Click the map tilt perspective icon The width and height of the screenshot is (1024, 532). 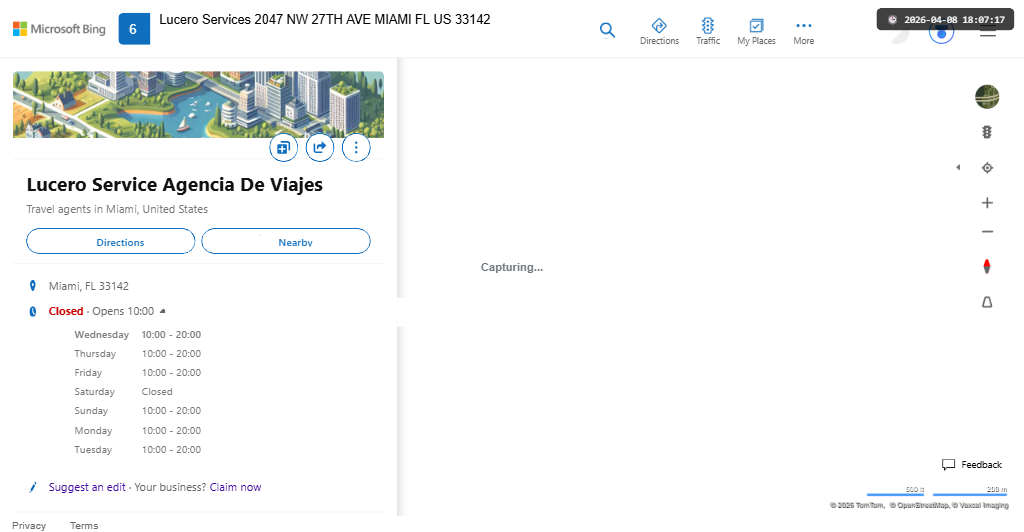coord(987,302)
